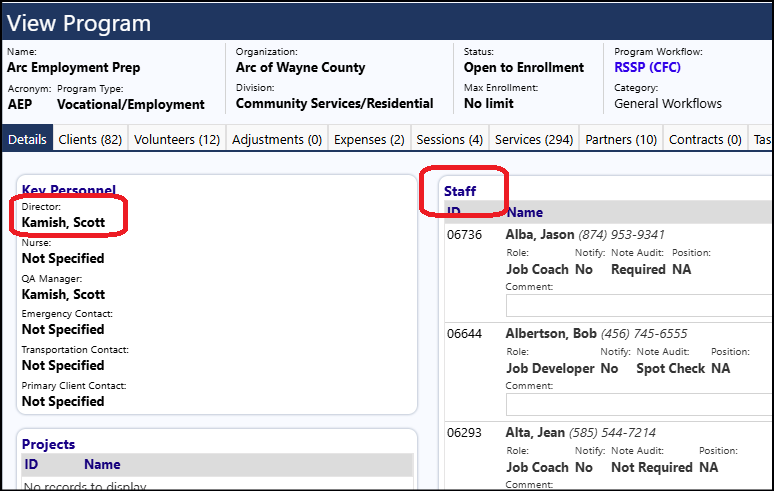Click Jason Alba's Required note audit value

(x=638, y=269)
